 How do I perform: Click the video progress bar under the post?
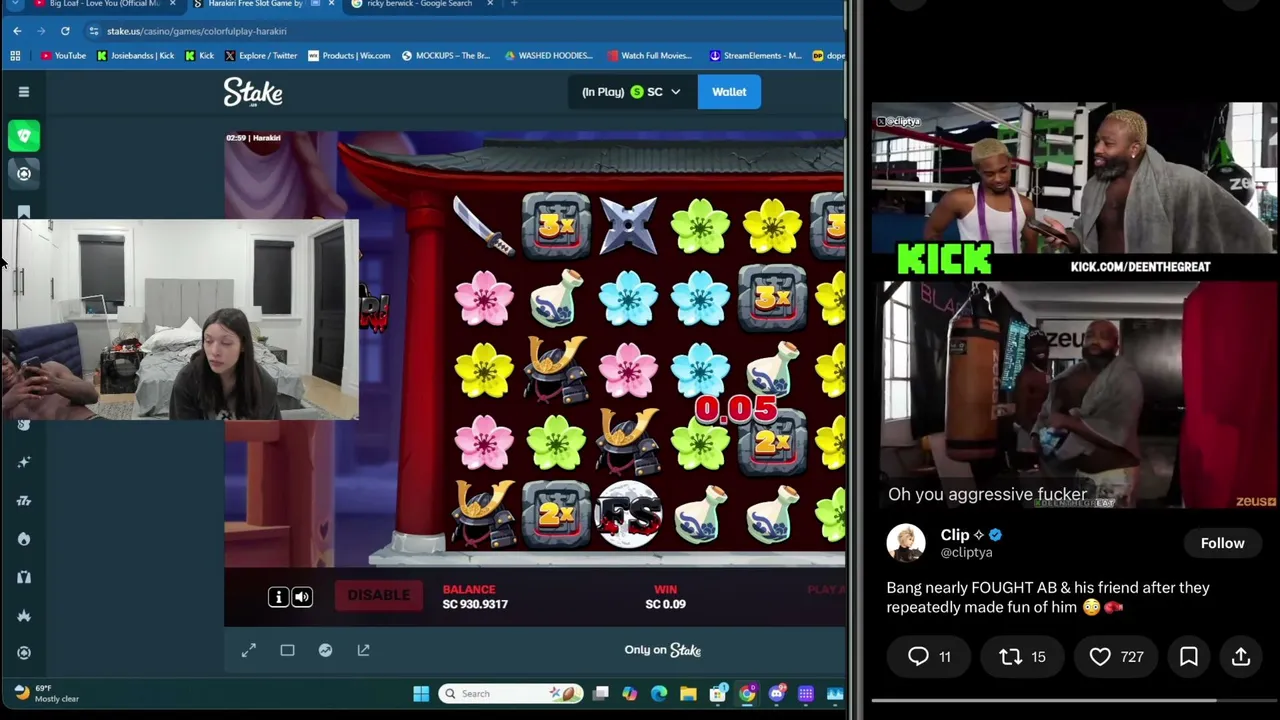tap(1074, 701)
